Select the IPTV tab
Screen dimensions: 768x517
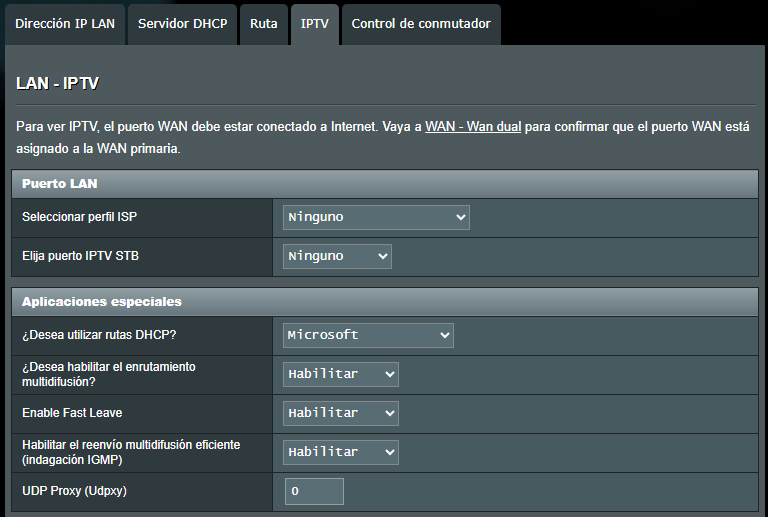tap(314, 23)
